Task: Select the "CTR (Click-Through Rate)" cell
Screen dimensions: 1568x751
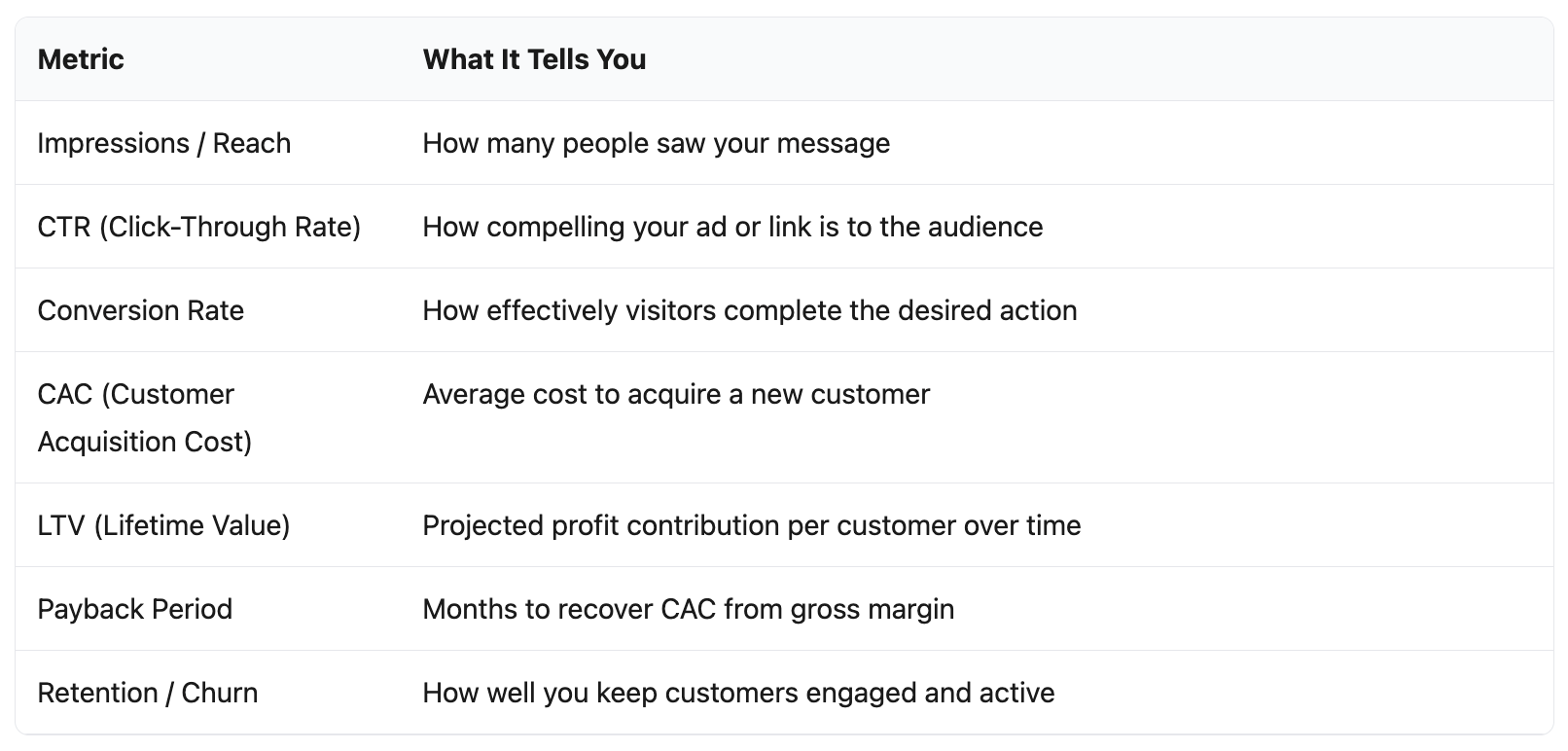Action: [198, 227]
